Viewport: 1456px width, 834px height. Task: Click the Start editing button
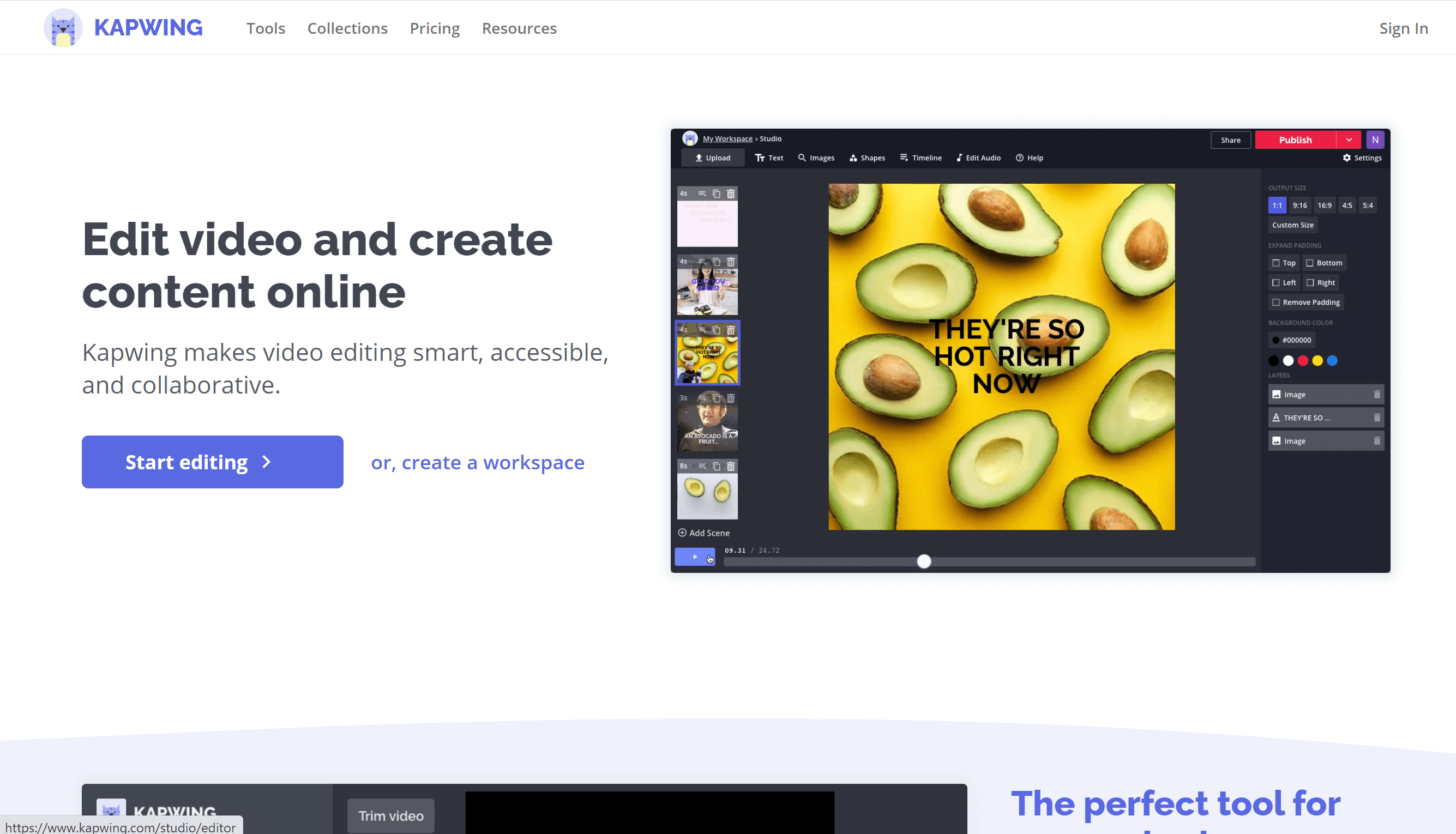[x=212, y=462]
